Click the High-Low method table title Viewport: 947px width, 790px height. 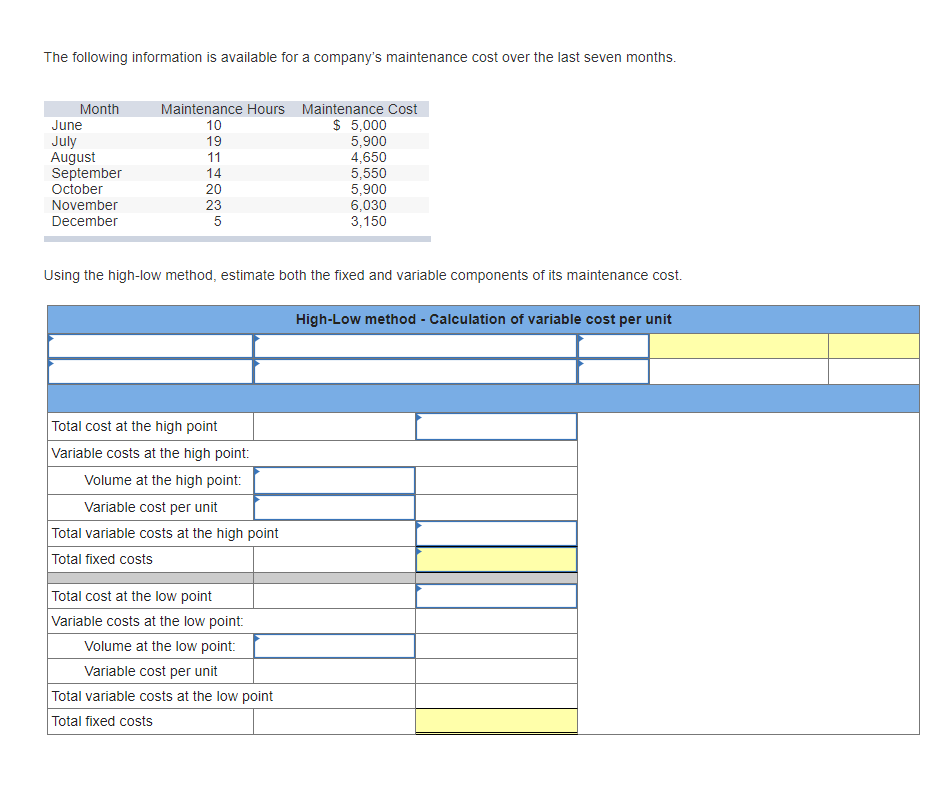coord(483,320)
